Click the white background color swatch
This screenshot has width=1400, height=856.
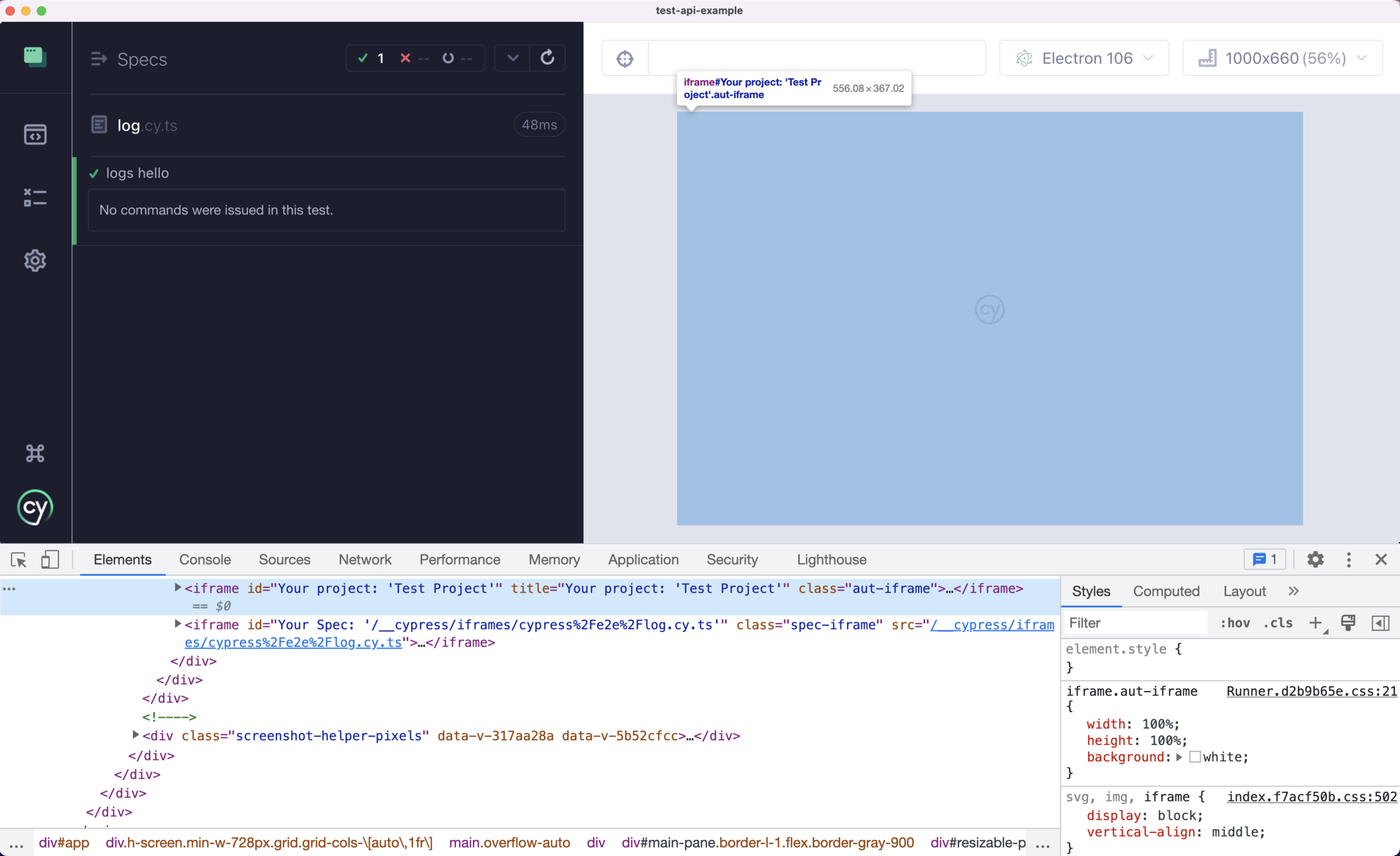[x=1195, y=757]
